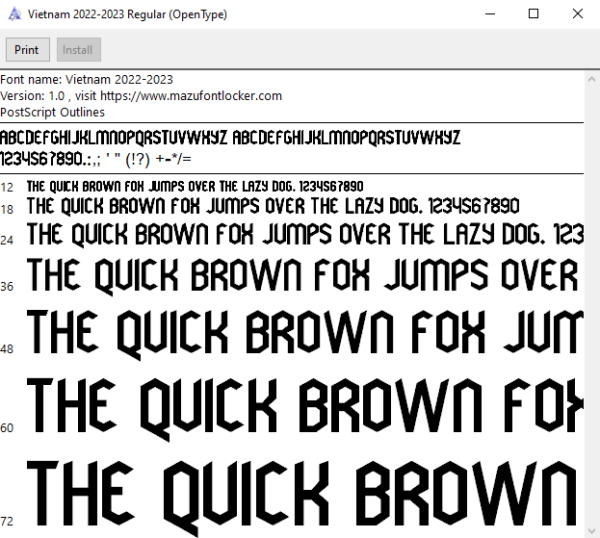Image resolution: width=600 pixels, height=538 pixels.
Task: Click the scrollbar up arrow
Action: 592,79
